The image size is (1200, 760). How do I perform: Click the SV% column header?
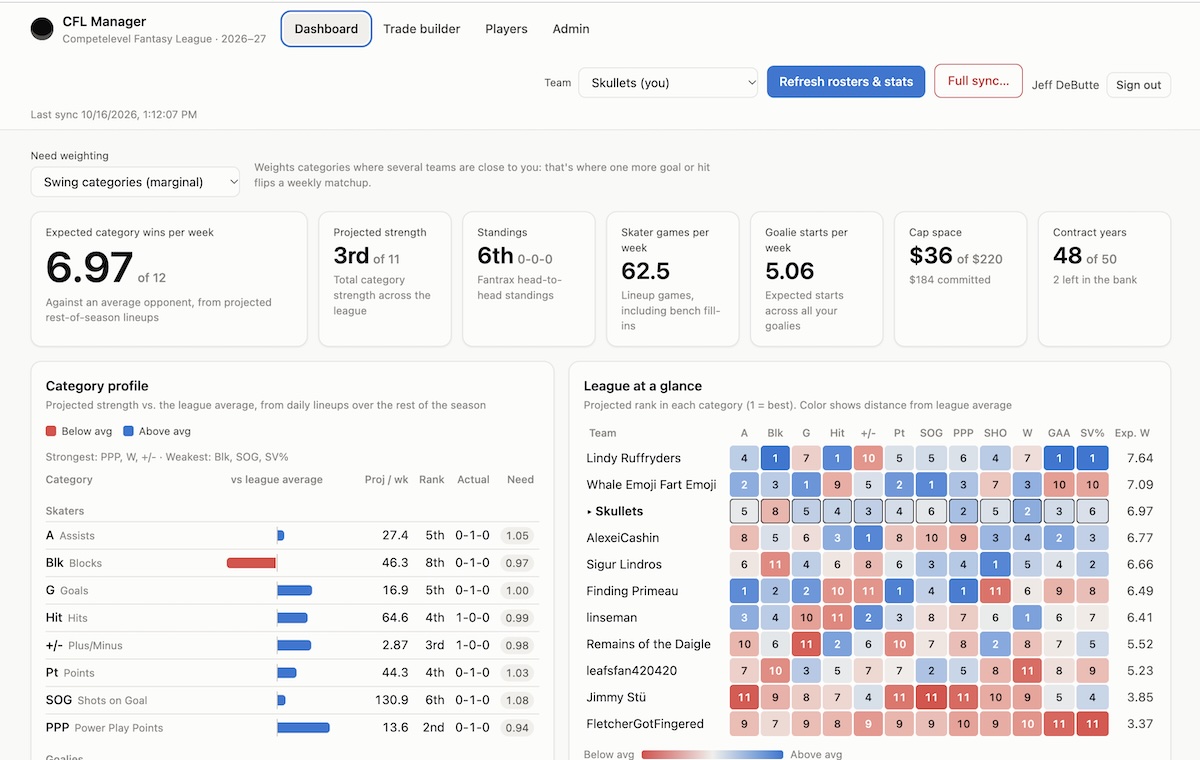1093,433
